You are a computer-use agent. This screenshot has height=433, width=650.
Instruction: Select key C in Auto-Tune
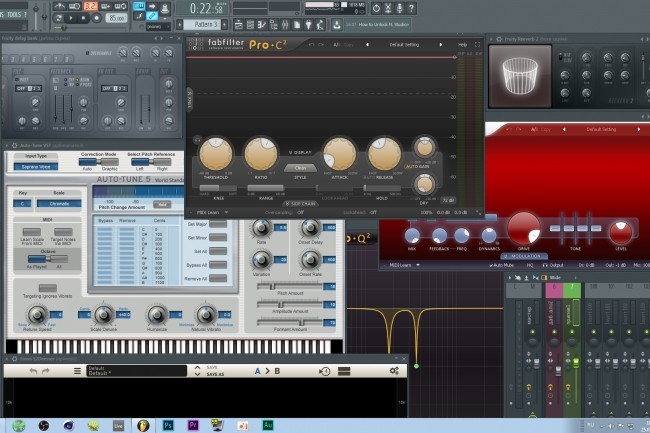coord(22,203)
